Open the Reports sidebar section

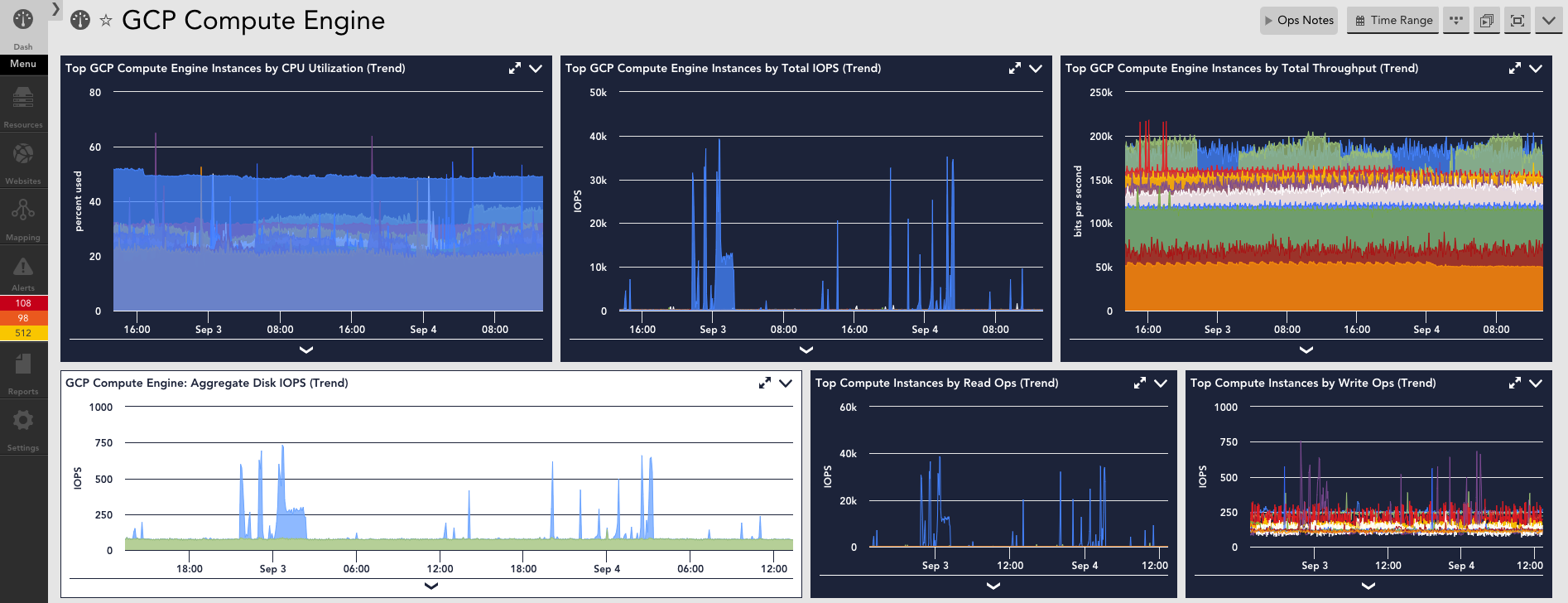click(x=23, y=372)
